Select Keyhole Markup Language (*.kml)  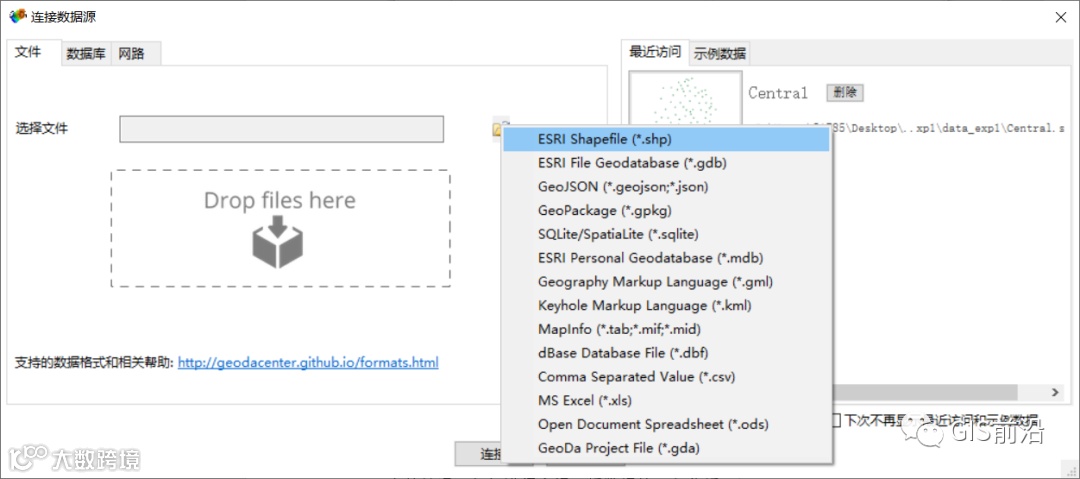tap(666, 305)
